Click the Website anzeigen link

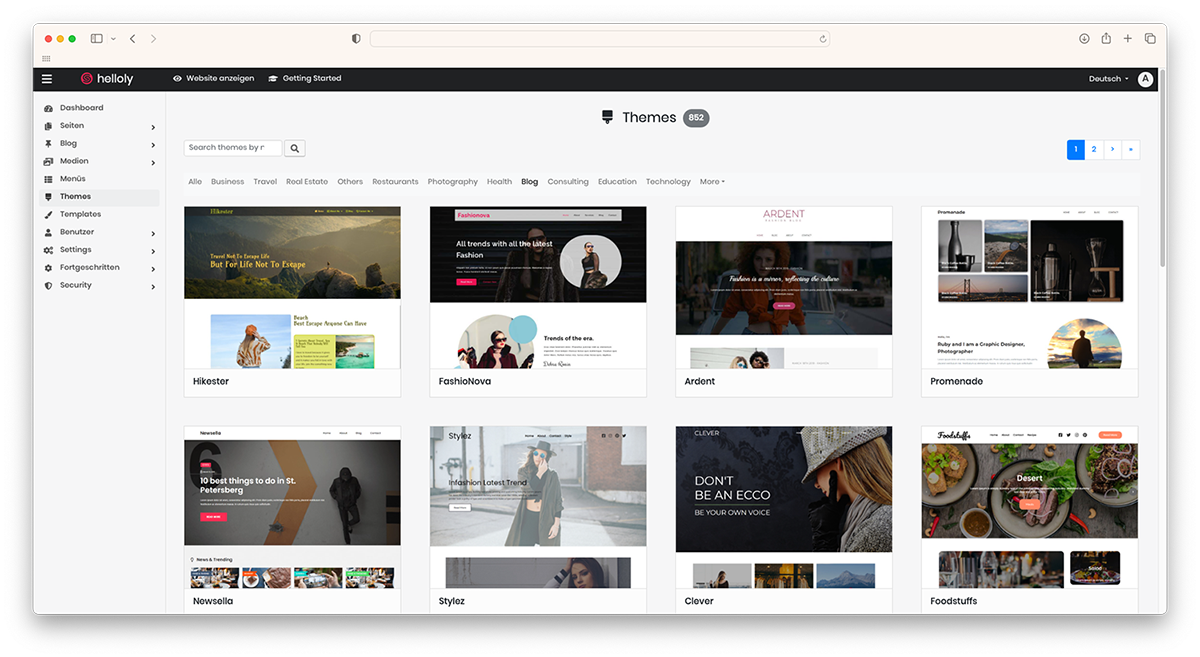213,79
